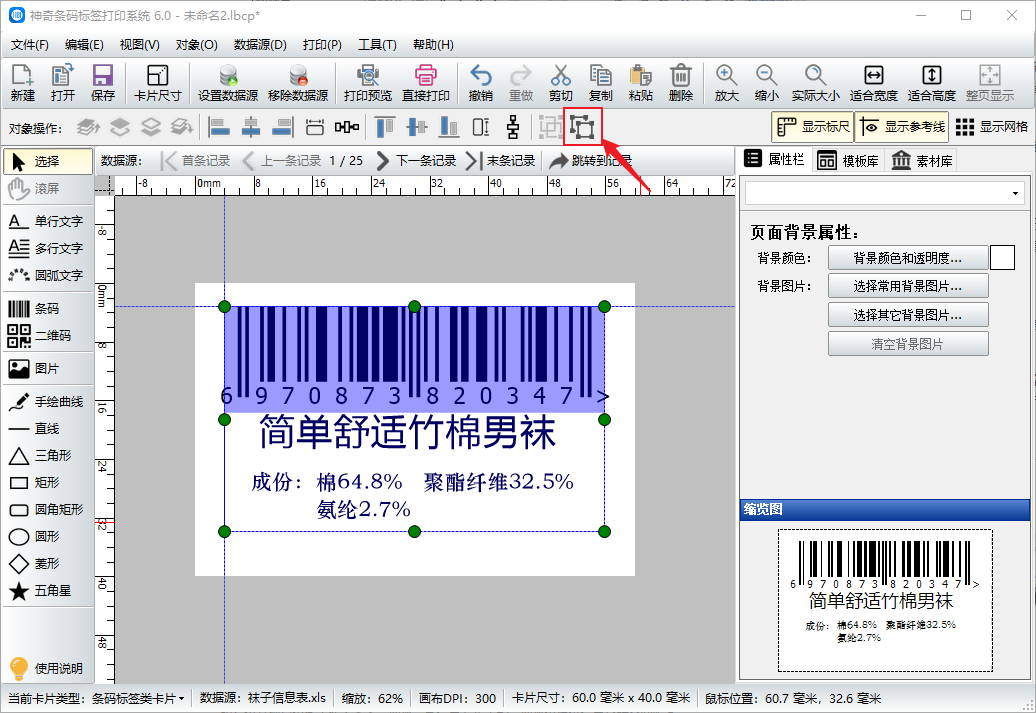
Task: Toggle 显示网格 grid display
Action: click(x=992, y=127)
